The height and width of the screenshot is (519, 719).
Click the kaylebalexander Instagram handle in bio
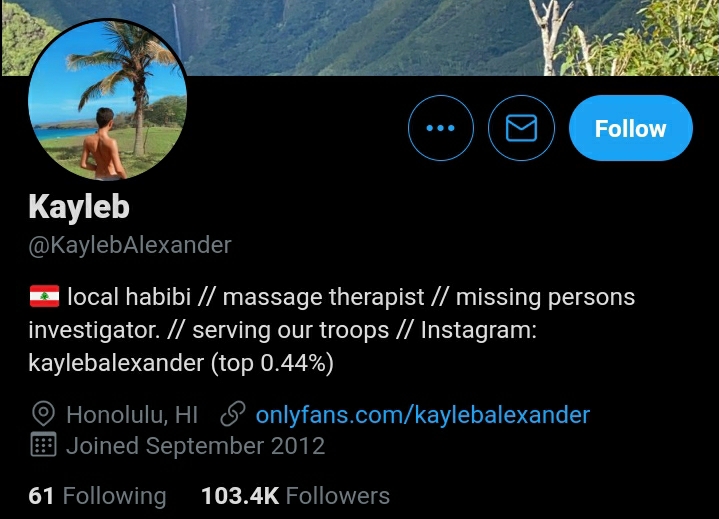pos(116,363)
